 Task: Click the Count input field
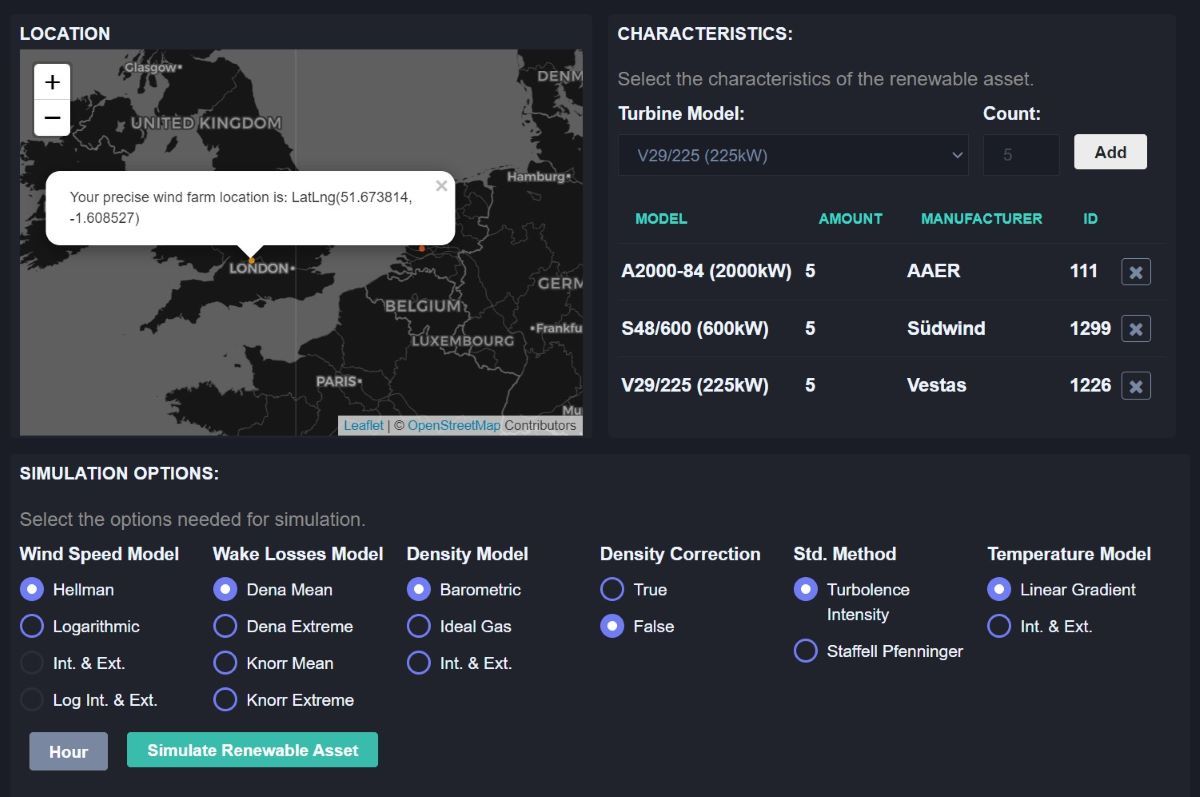tap(1020, 155)
